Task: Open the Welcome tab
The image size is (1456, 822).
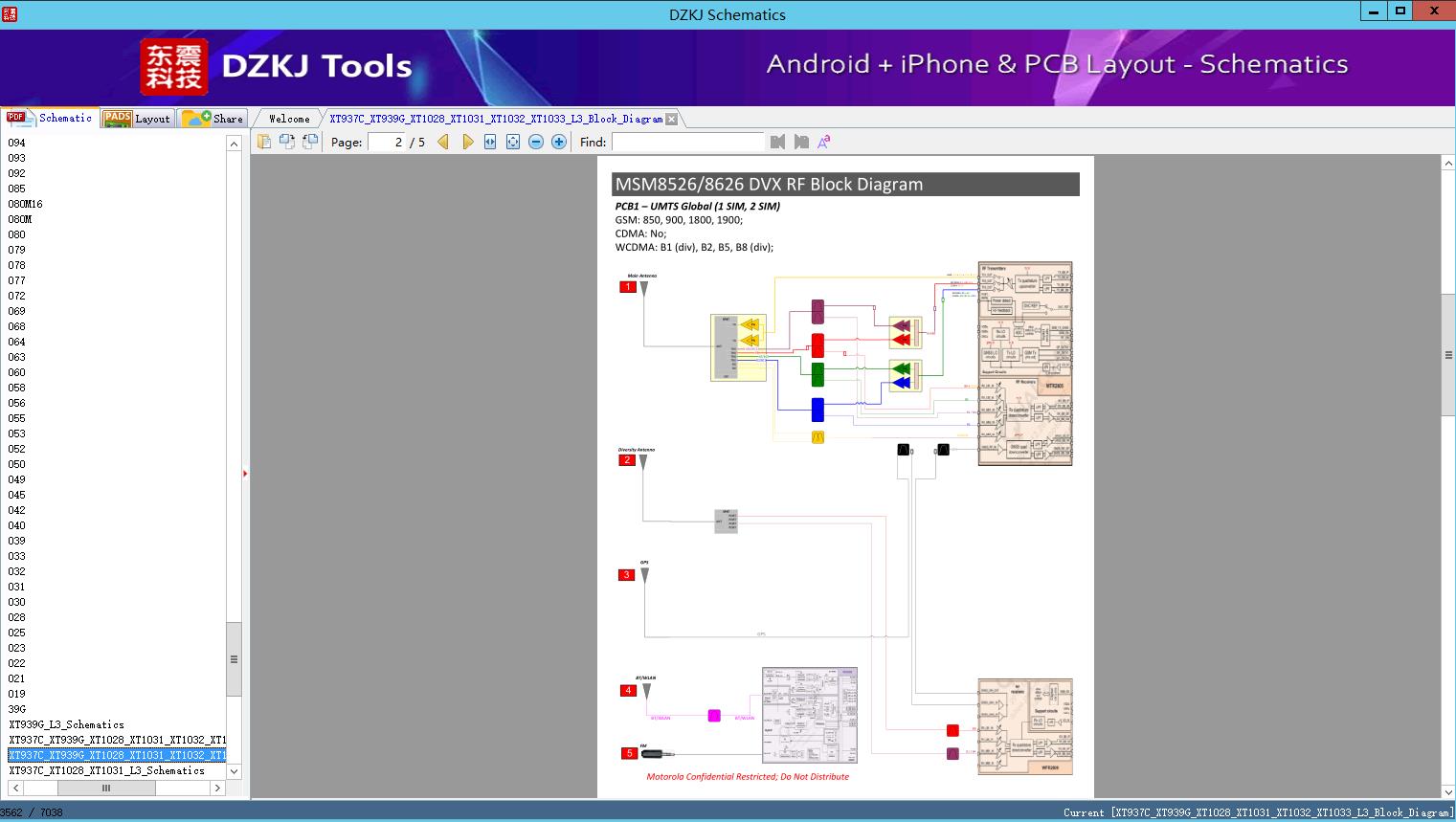Action: (289, 119)
